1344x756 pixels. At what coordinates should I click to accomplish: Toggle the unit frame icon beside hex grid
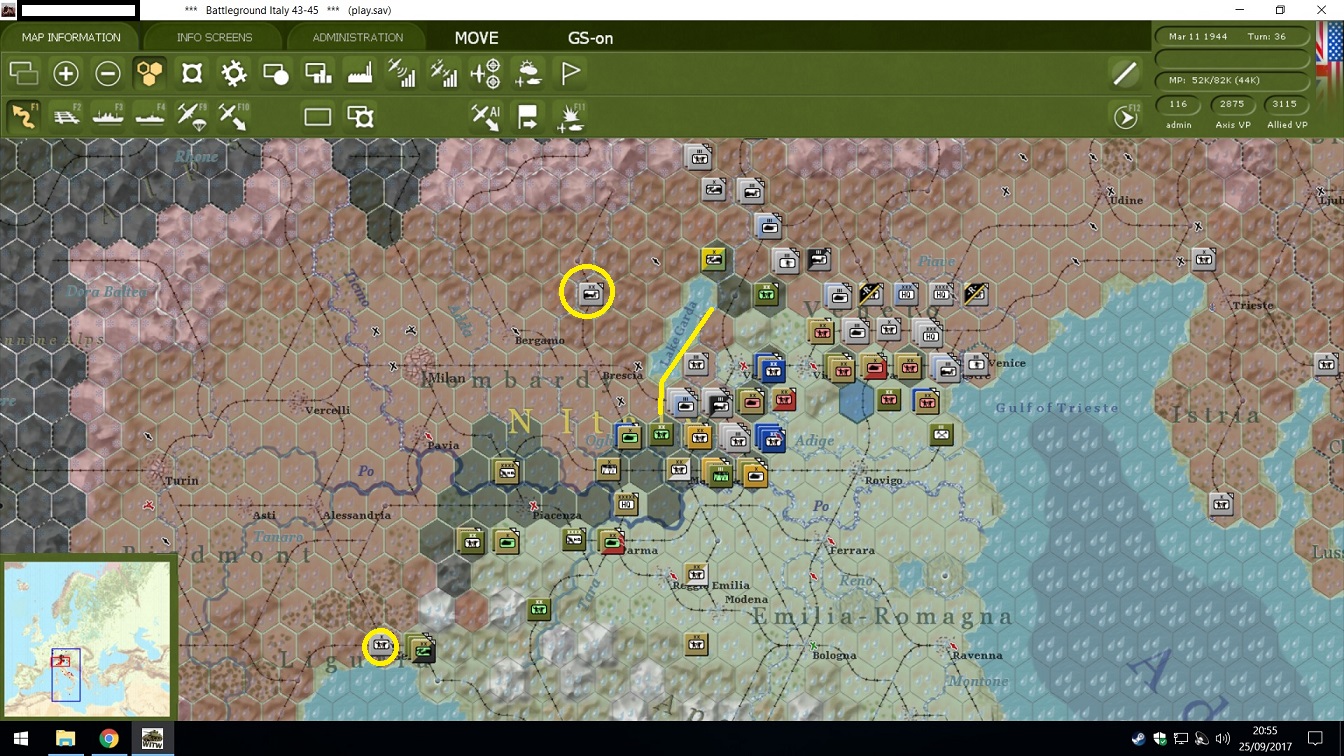click(192, 74)
